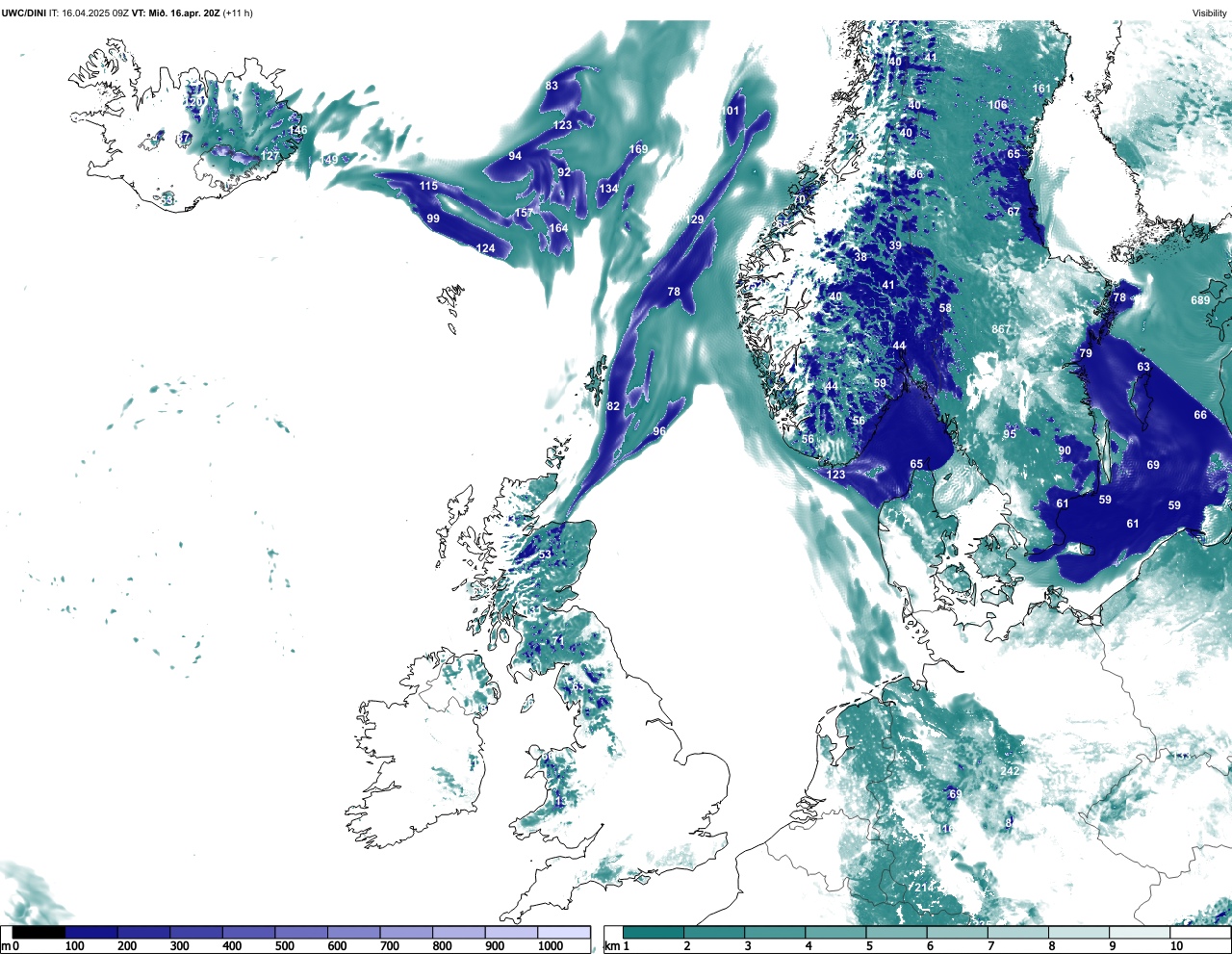This screenshot has width=1232, height=954.
Task: Click the '79' value on Swedish coast
Action: [1086, 353]
